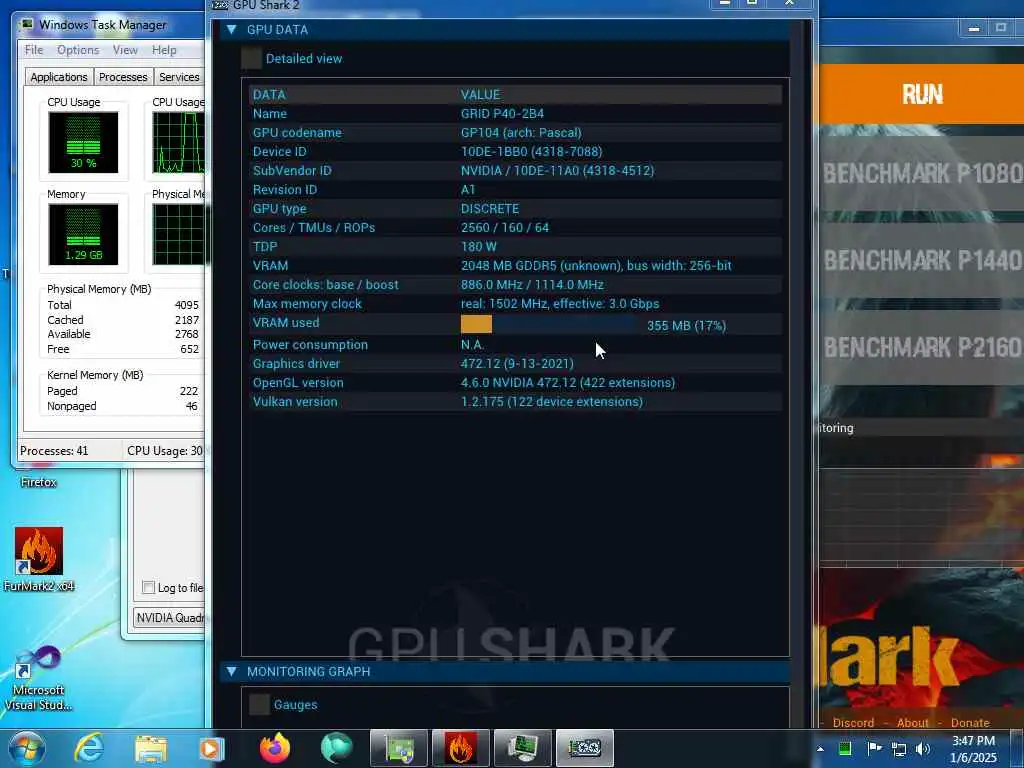Open the View menu in Task Manager

click(x=125, y=50)
